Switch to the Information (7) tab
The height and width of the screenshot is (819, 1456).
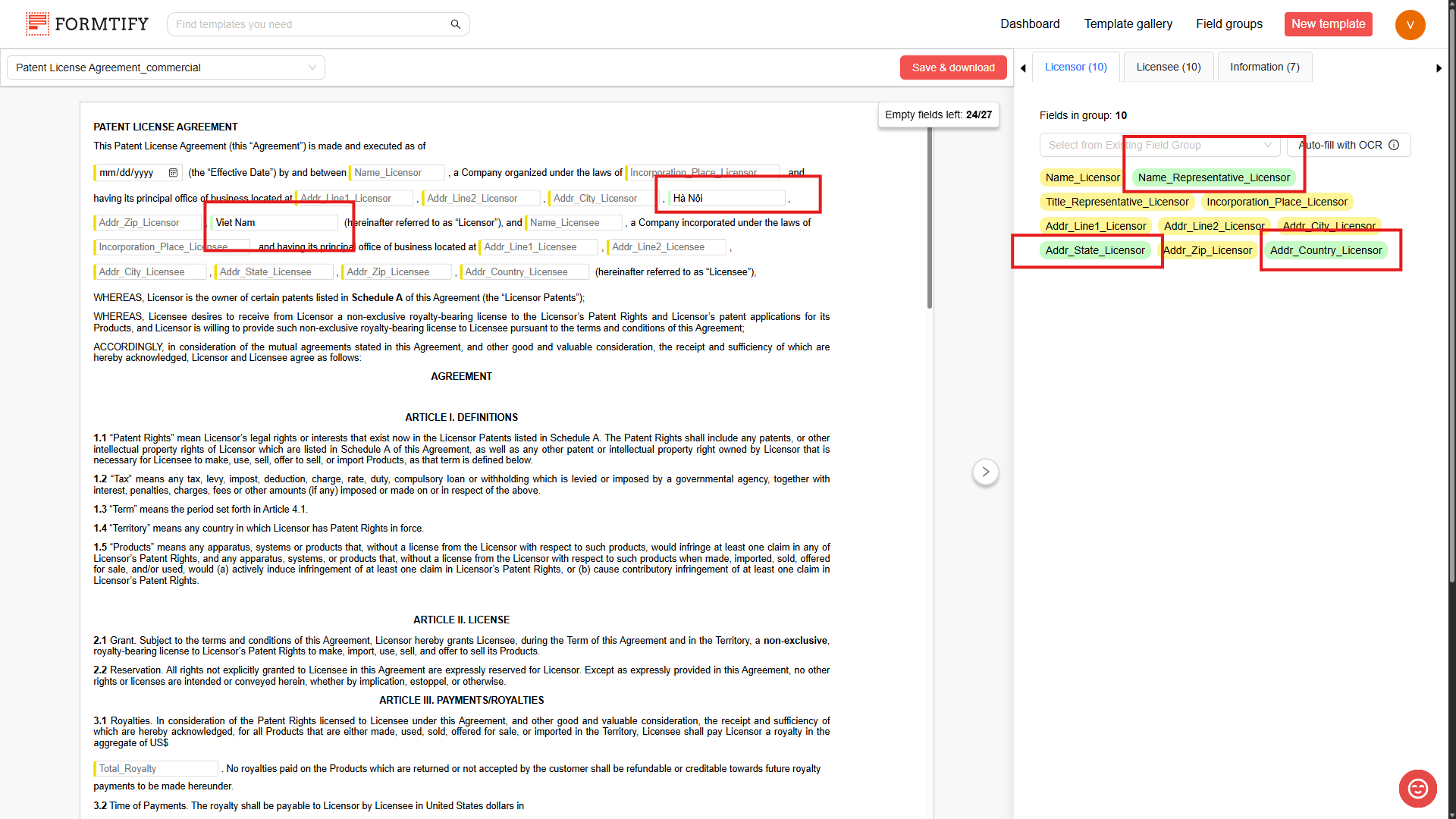(1264, 67)
